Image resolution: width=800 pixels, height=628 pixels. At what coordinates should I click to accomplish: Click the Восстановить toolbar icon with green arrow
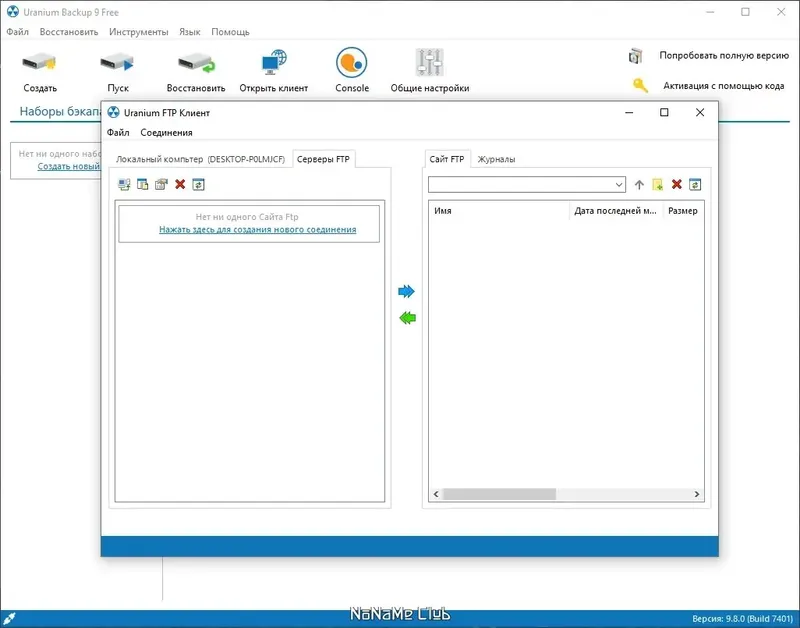[196, 63]
